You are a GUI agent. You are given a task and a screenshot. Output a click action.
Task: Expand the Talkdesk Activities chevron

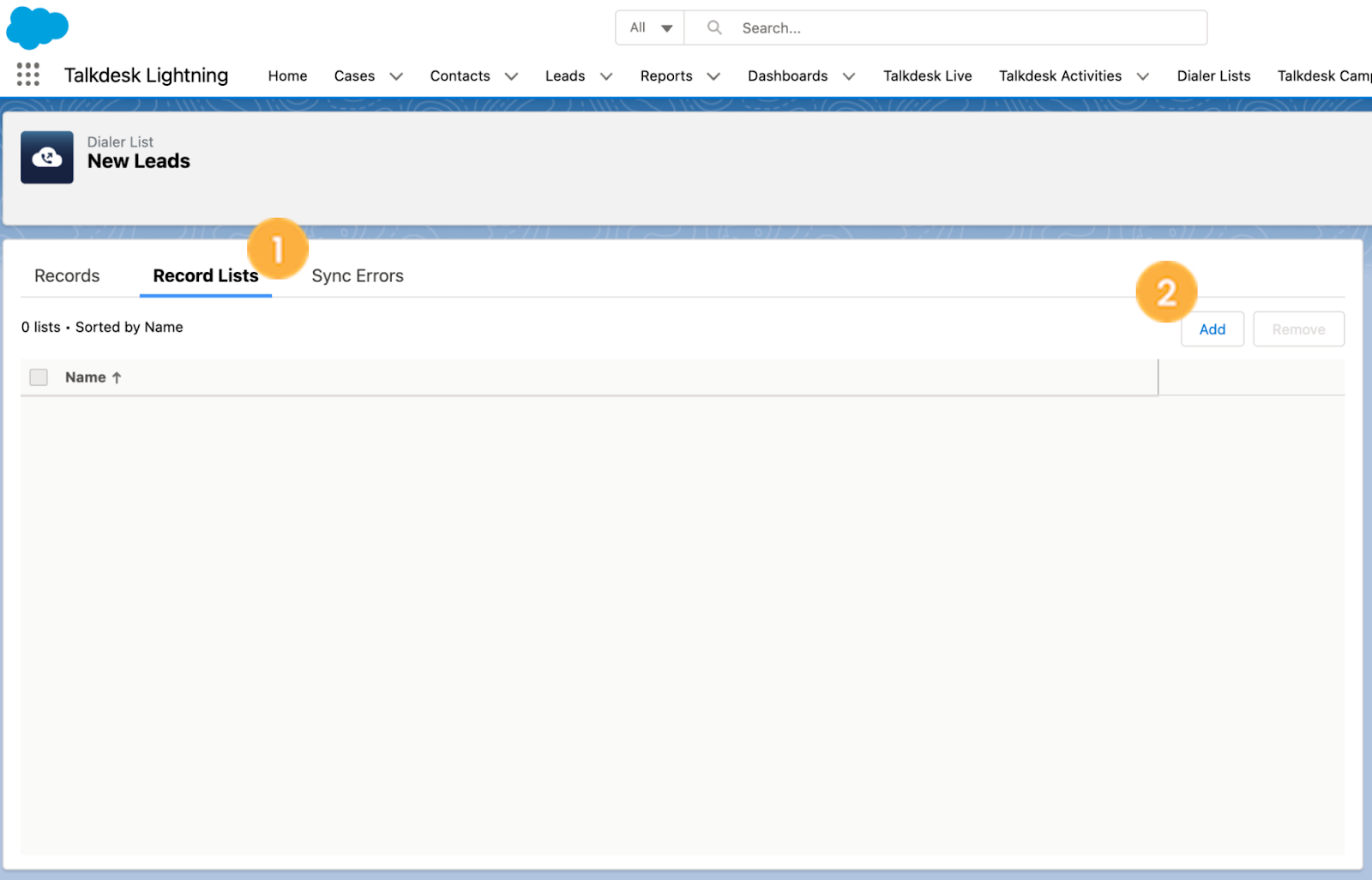tap(1142, 76)
